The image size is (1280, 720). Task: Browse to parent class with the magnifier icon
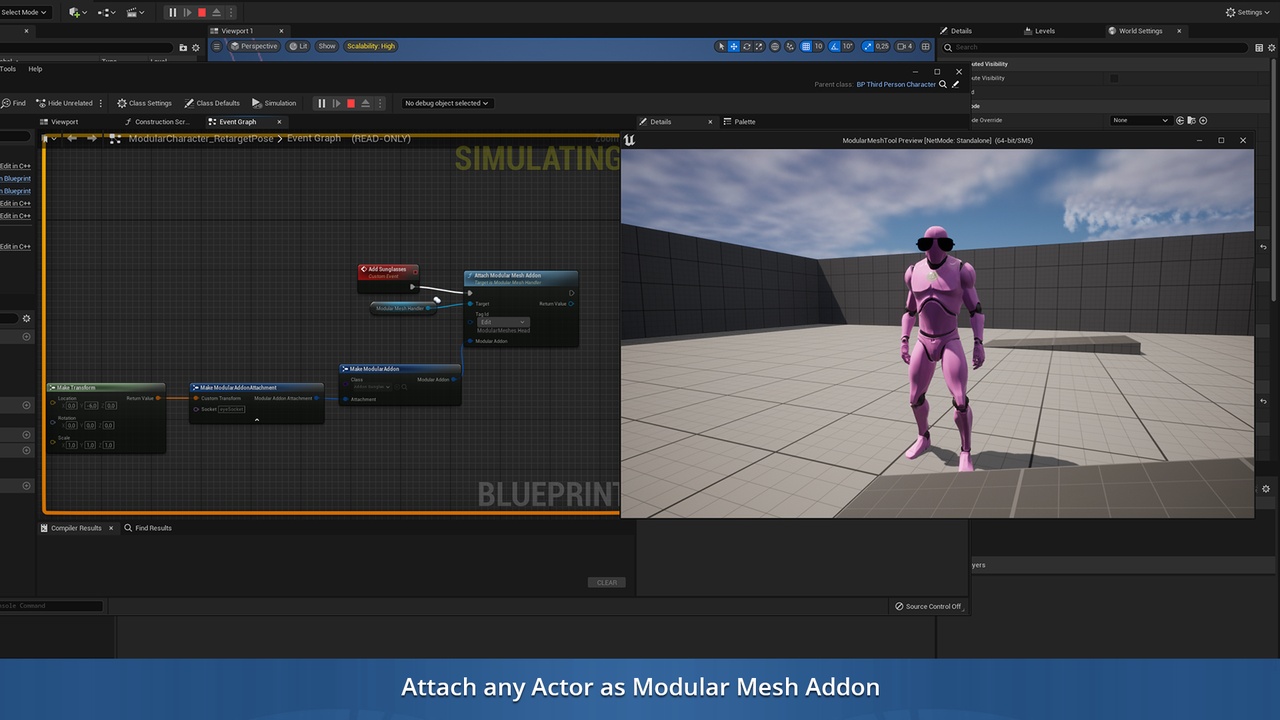[x=943, y=84]
